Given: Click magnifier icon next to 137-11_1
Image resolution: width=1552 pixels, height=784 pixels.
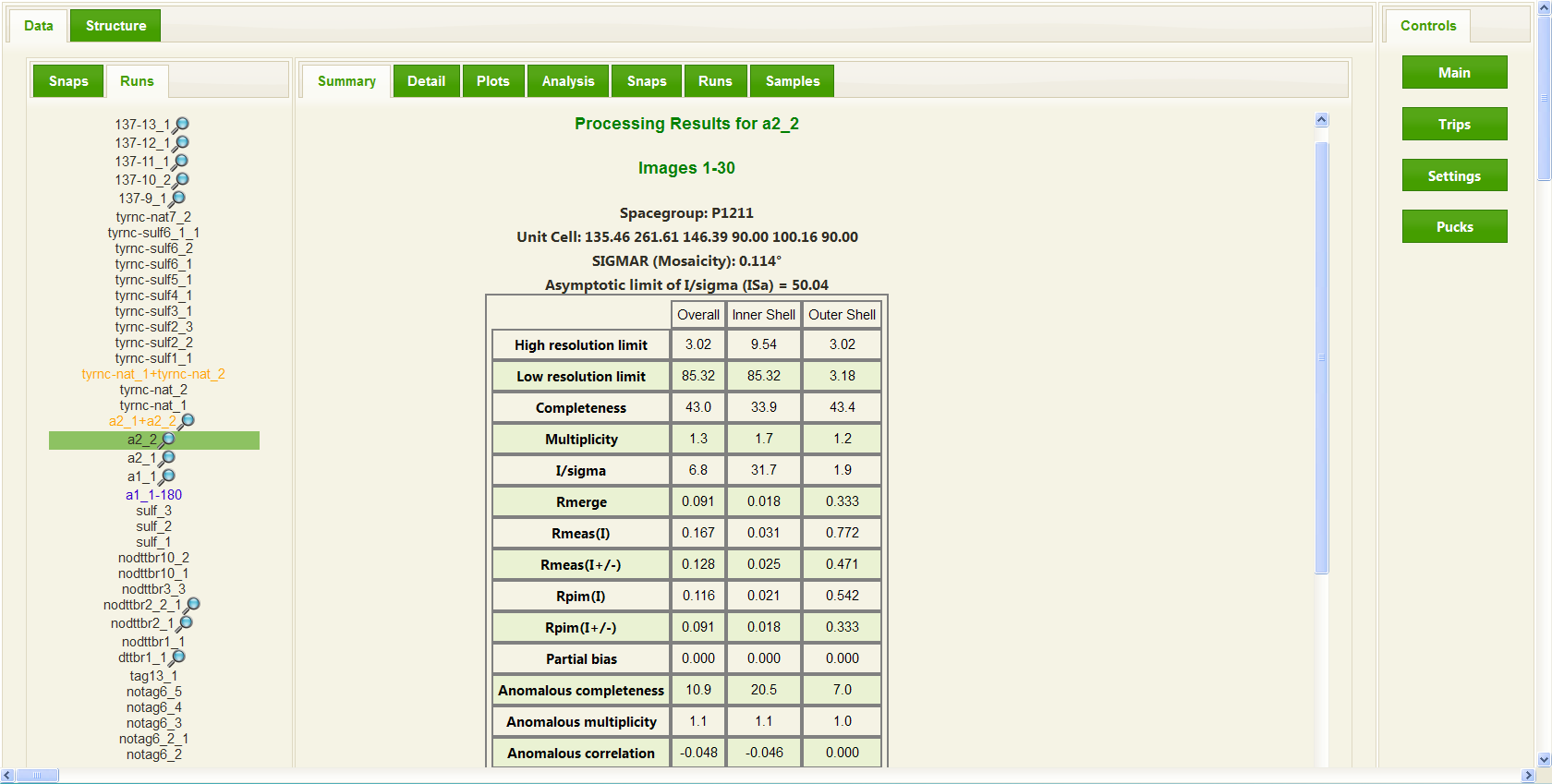Looking at the screenshot, I should (181, 162).
